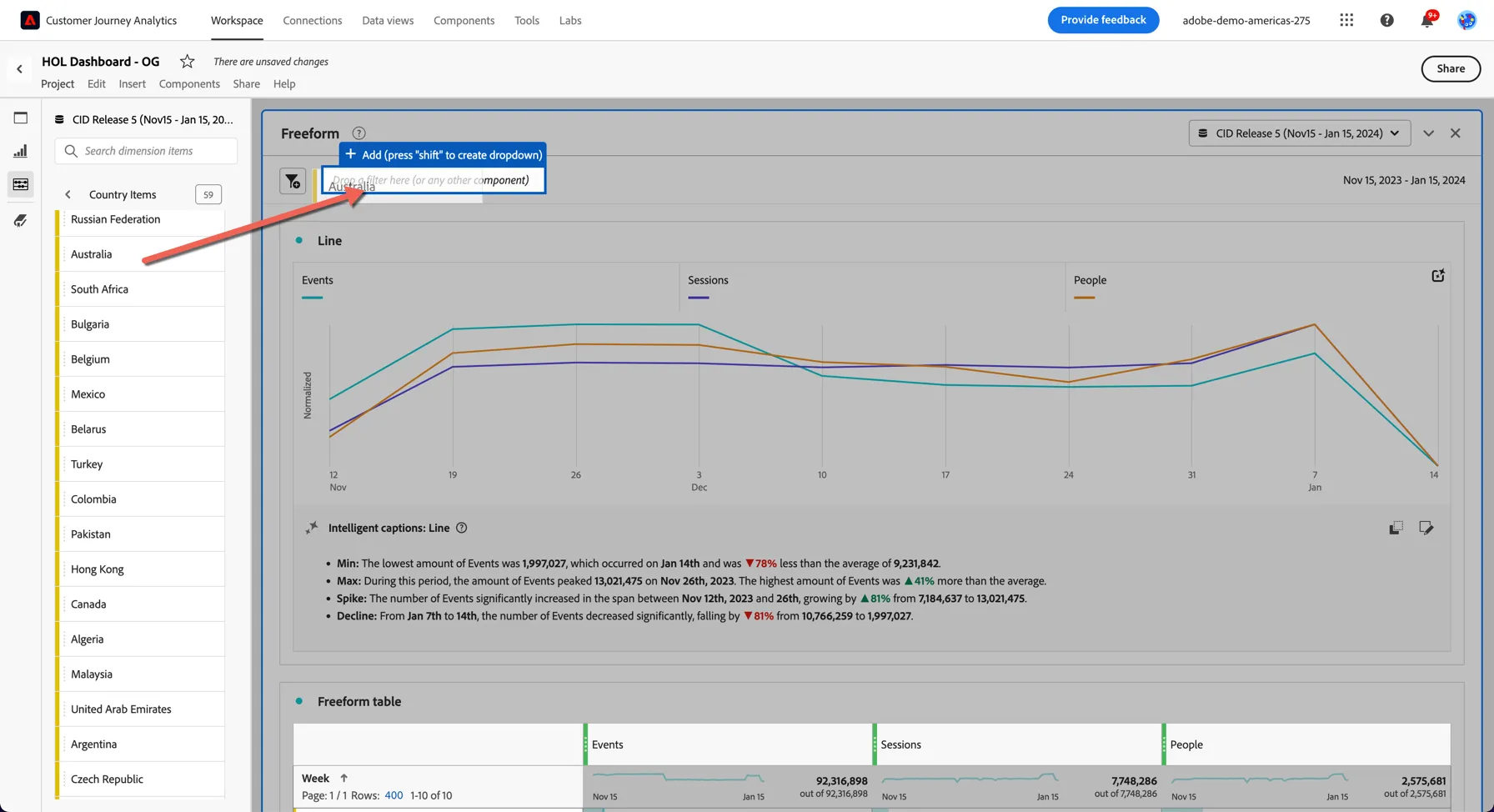This screenshot has width=1494, height=812.
Task: Click the Share button
Action: coord(1451,68)
